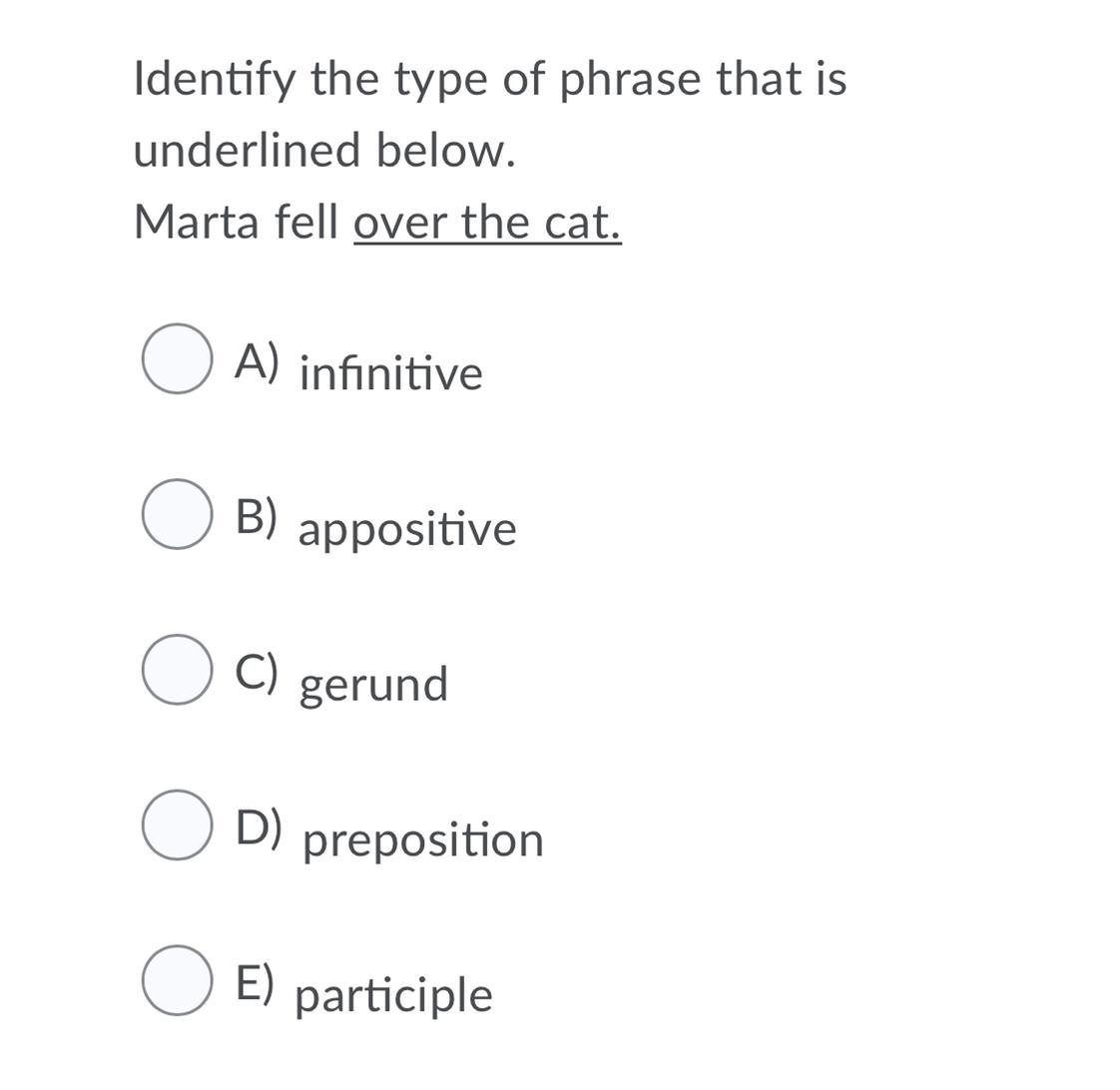
Task: Click the "A)" letter label
Action: click(258, 361)
